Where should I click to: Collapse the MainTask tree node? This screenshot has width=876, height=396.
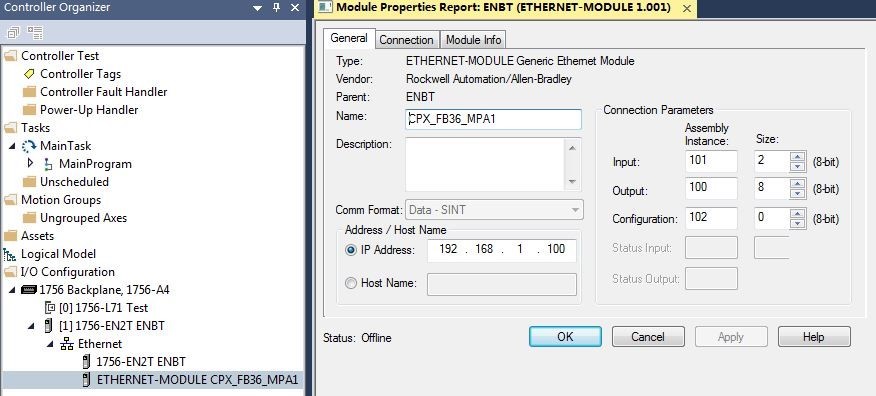point(12,146)
